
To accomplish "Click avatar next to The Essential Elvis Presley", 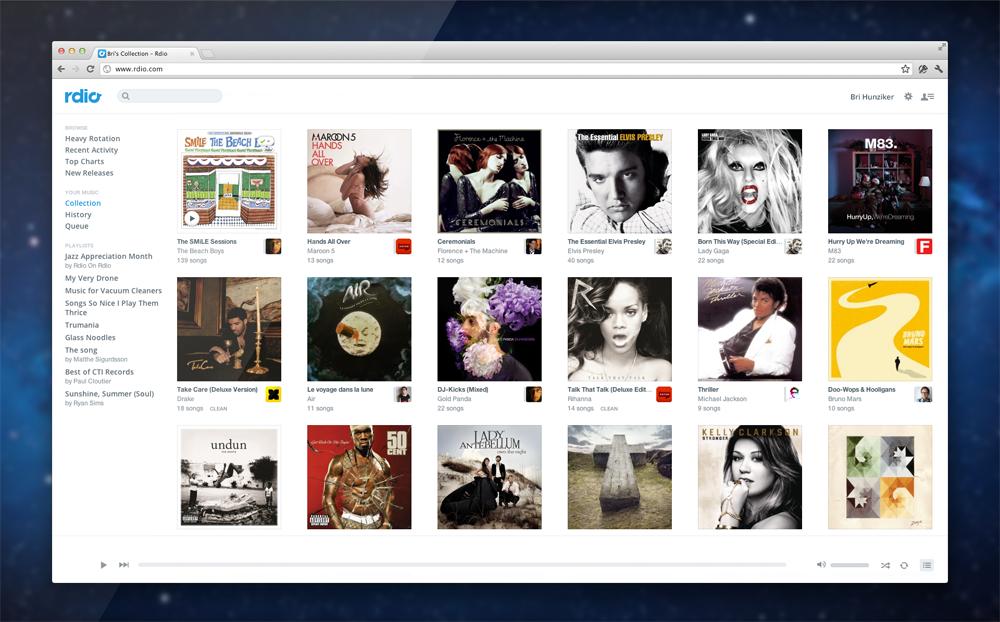I will pos(663,246).
